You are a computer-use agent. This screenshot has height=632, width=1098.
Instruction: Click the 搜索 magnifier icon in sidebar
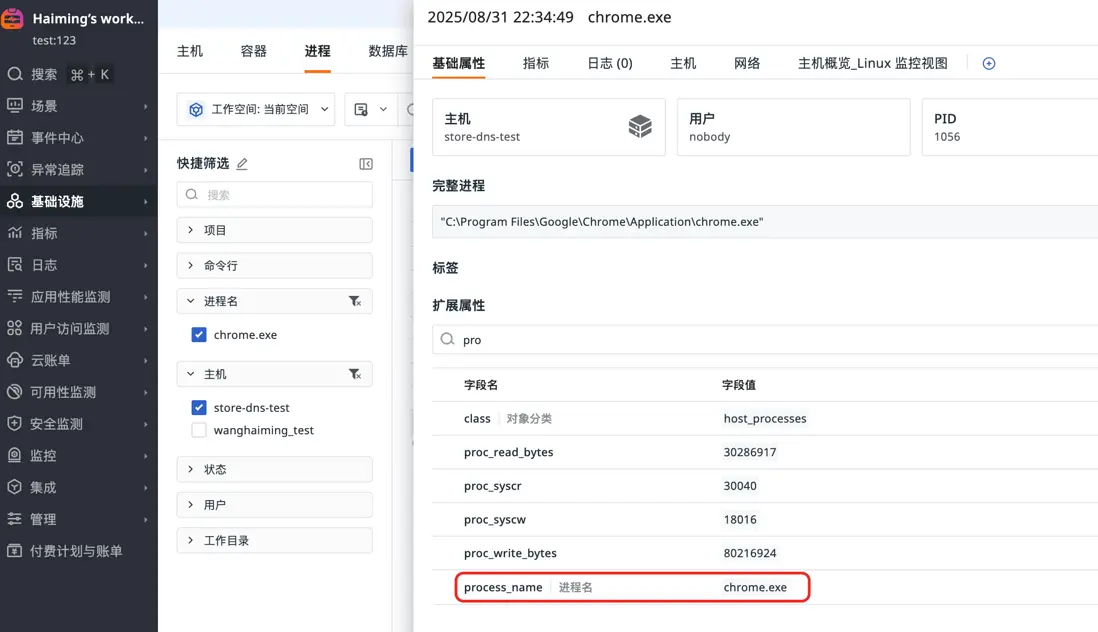tap(15, 73)
